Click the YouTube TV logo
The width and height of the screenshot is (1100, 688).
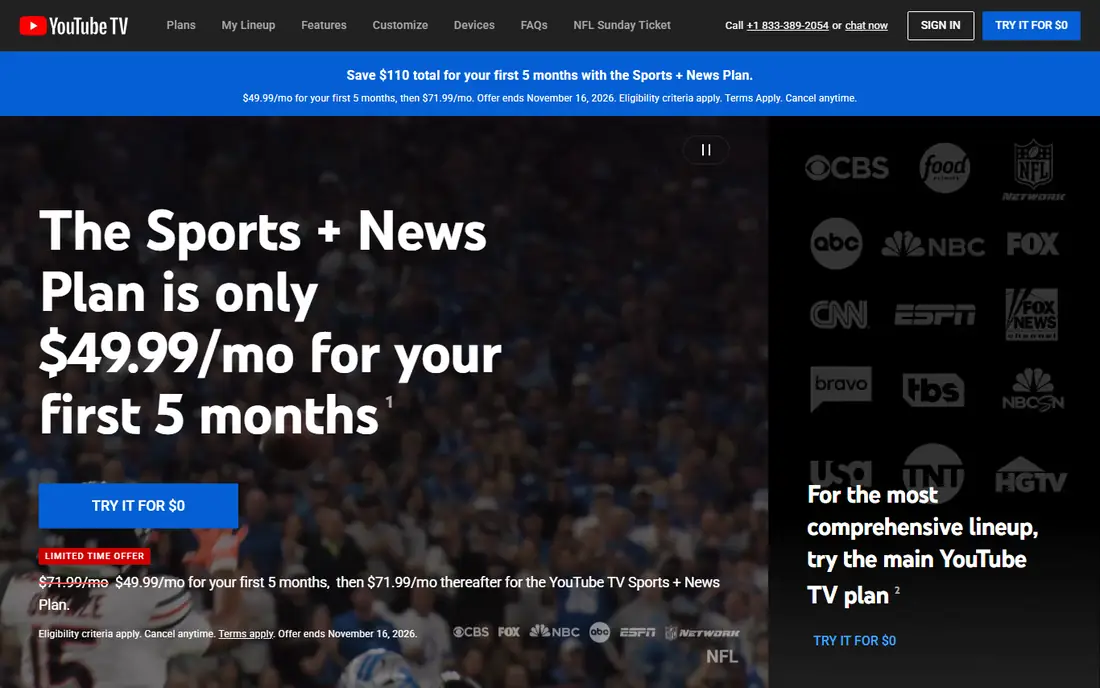pos(74,26)
